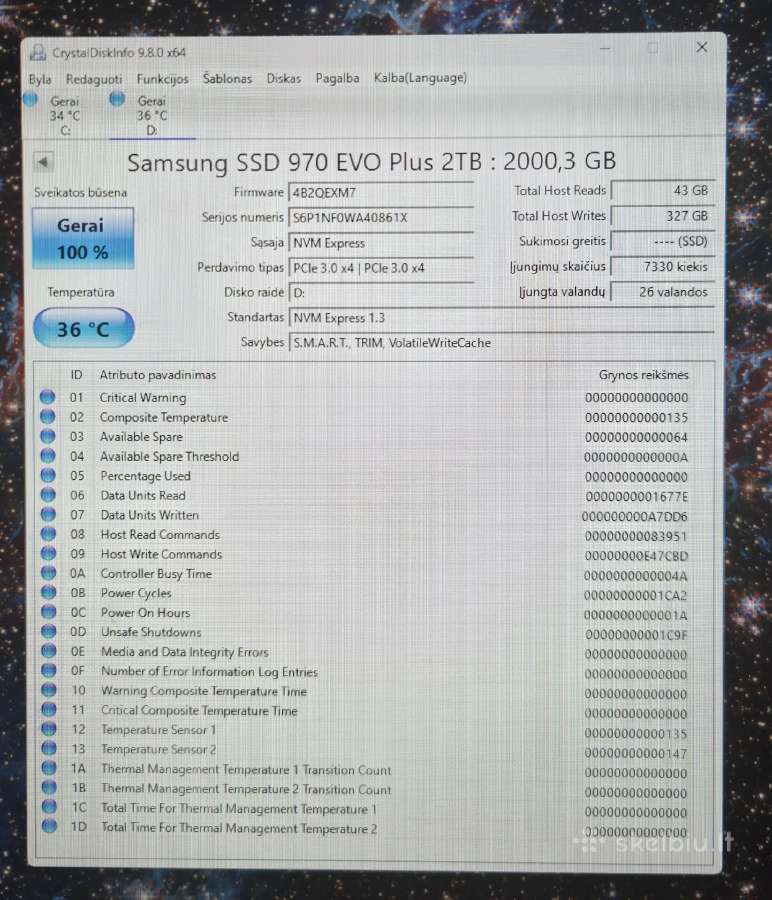Image resolution: width=772 pixels, height=900 pixels.
Task: Open the Šablonas menu
Action: tap(227, 78)
